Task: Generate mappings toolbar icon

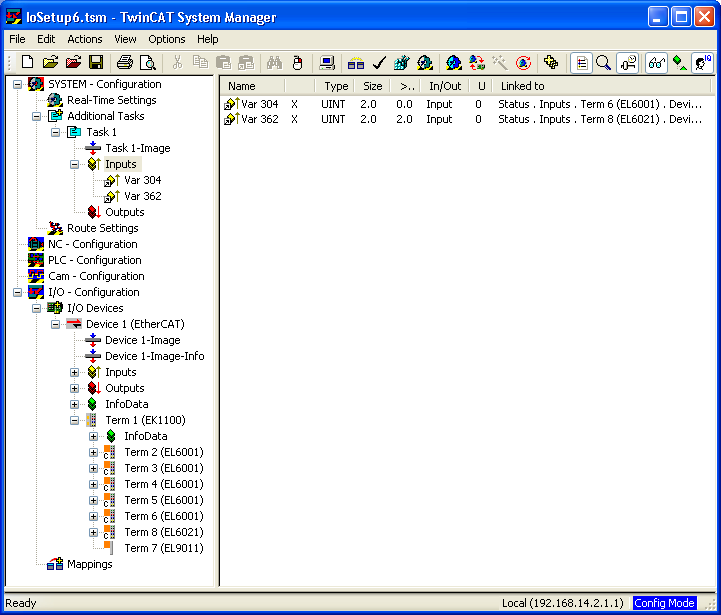Action: [356, 62]
